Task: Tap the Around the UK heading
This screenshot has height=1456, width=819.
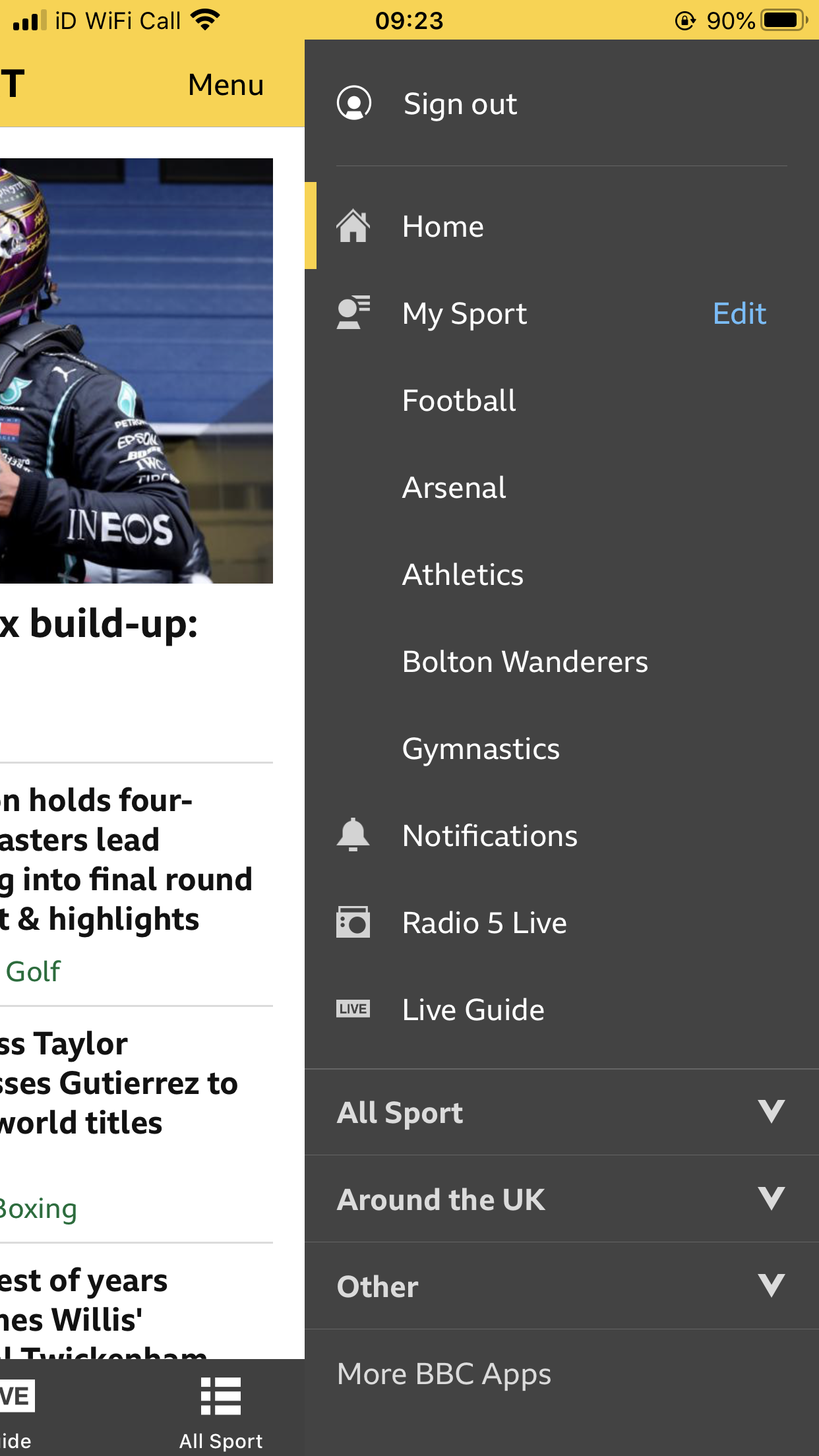Action: 441,1199
